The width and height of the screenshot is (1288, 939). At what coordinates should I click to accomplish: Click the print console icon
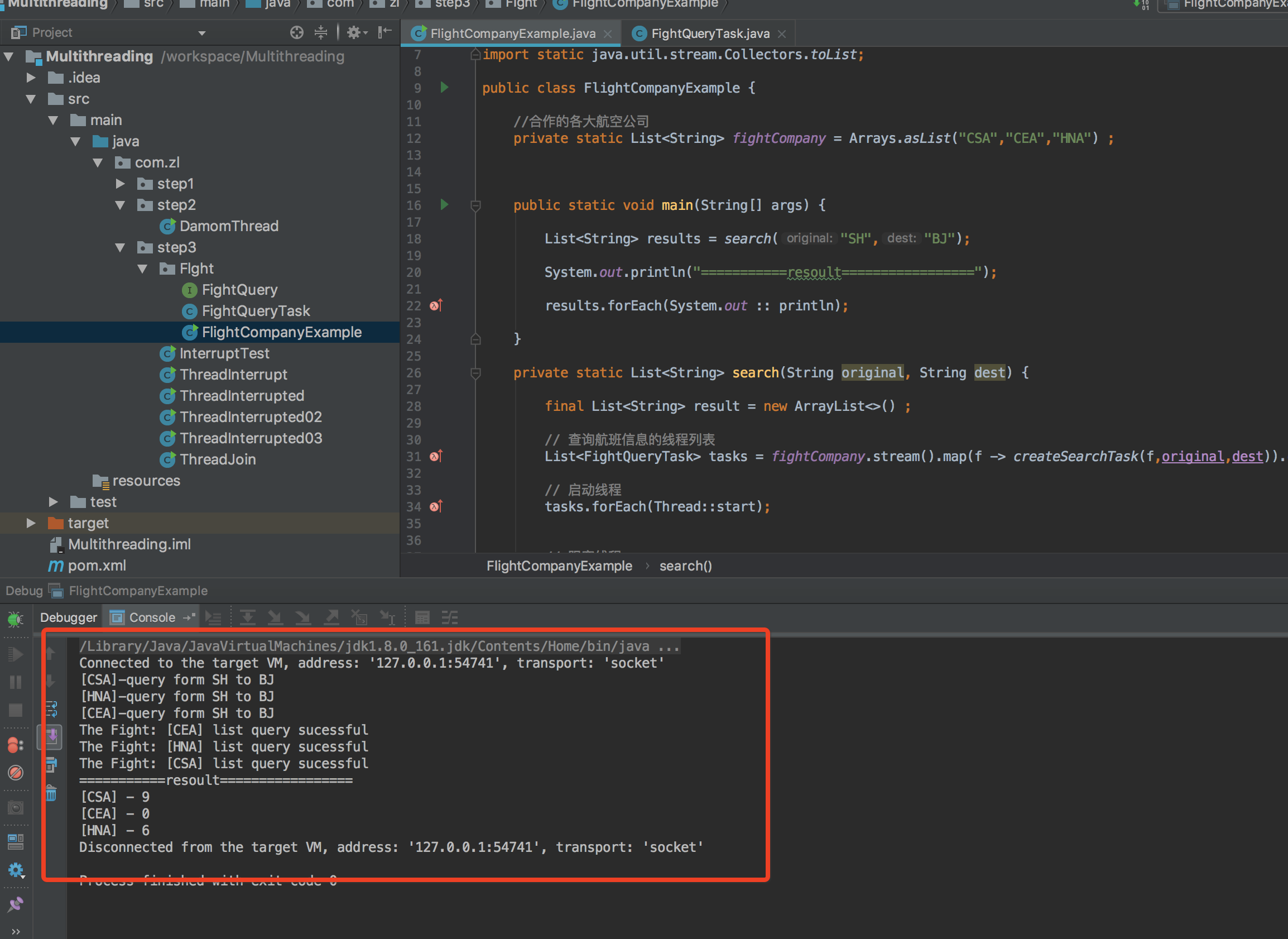point(51,765)
